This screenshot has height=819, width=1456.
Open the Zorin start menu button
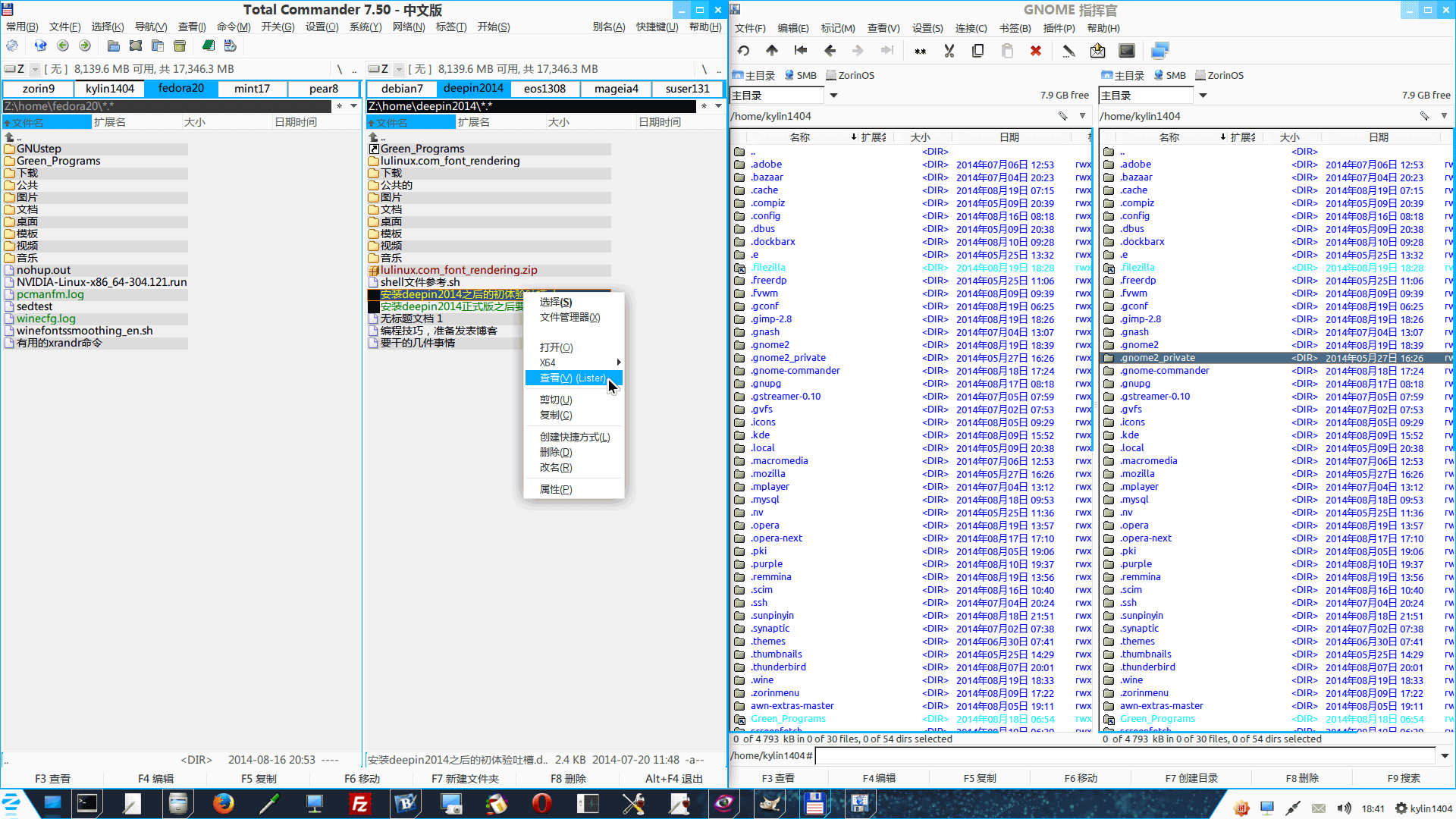[x=13, y=804]
